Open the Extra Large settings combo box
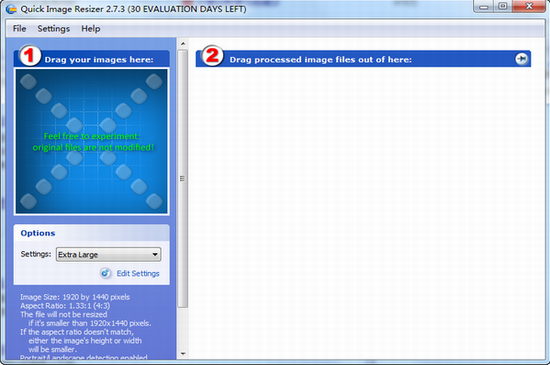 click(x=108, y=255)
